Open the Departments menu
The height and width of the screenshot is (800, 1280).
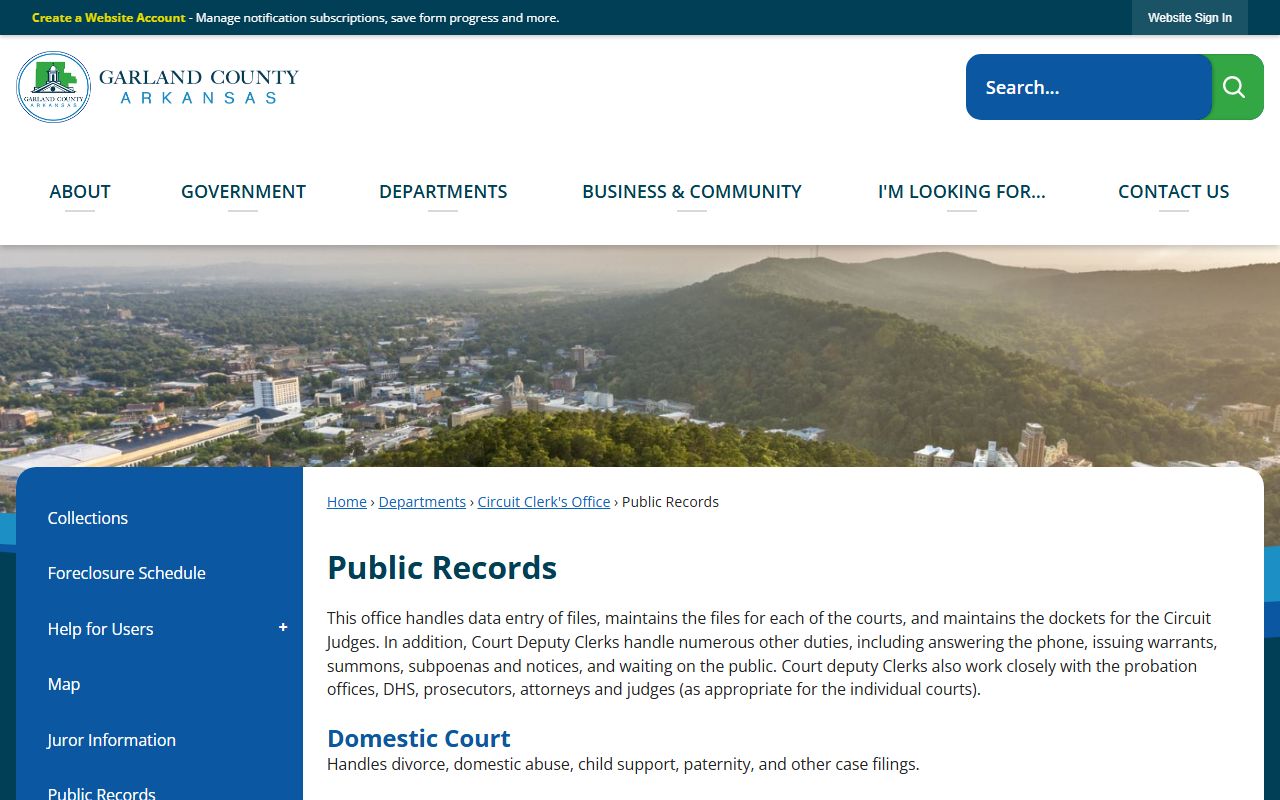(x=443, y=192)
